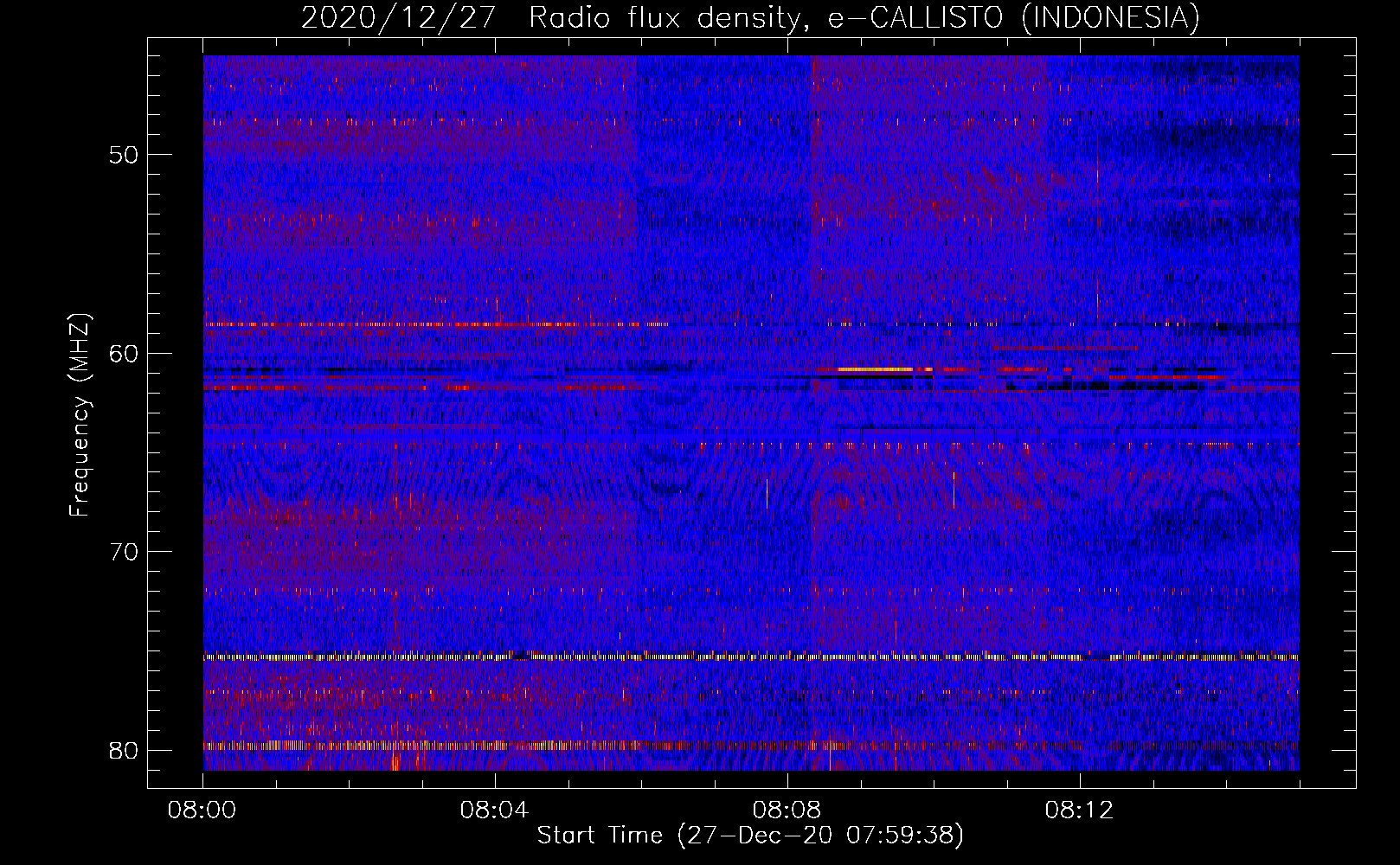This screenshot has height=865, width=1400.
Task: Click the 80 frequency tick label
Action: tap(124, 750)
